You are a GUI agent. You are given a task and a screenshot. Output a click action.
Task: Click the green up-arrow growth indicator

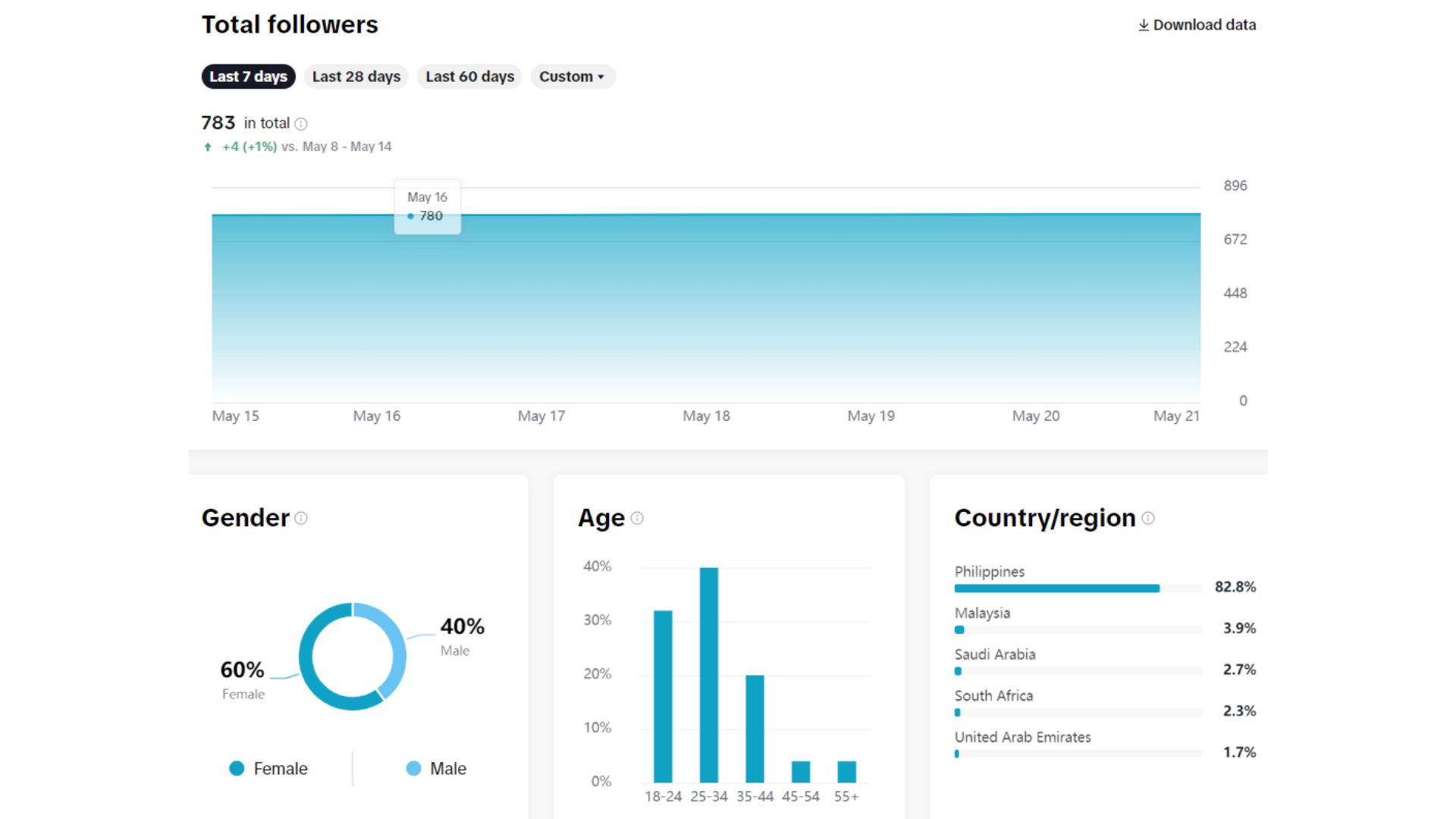[208, 147]
